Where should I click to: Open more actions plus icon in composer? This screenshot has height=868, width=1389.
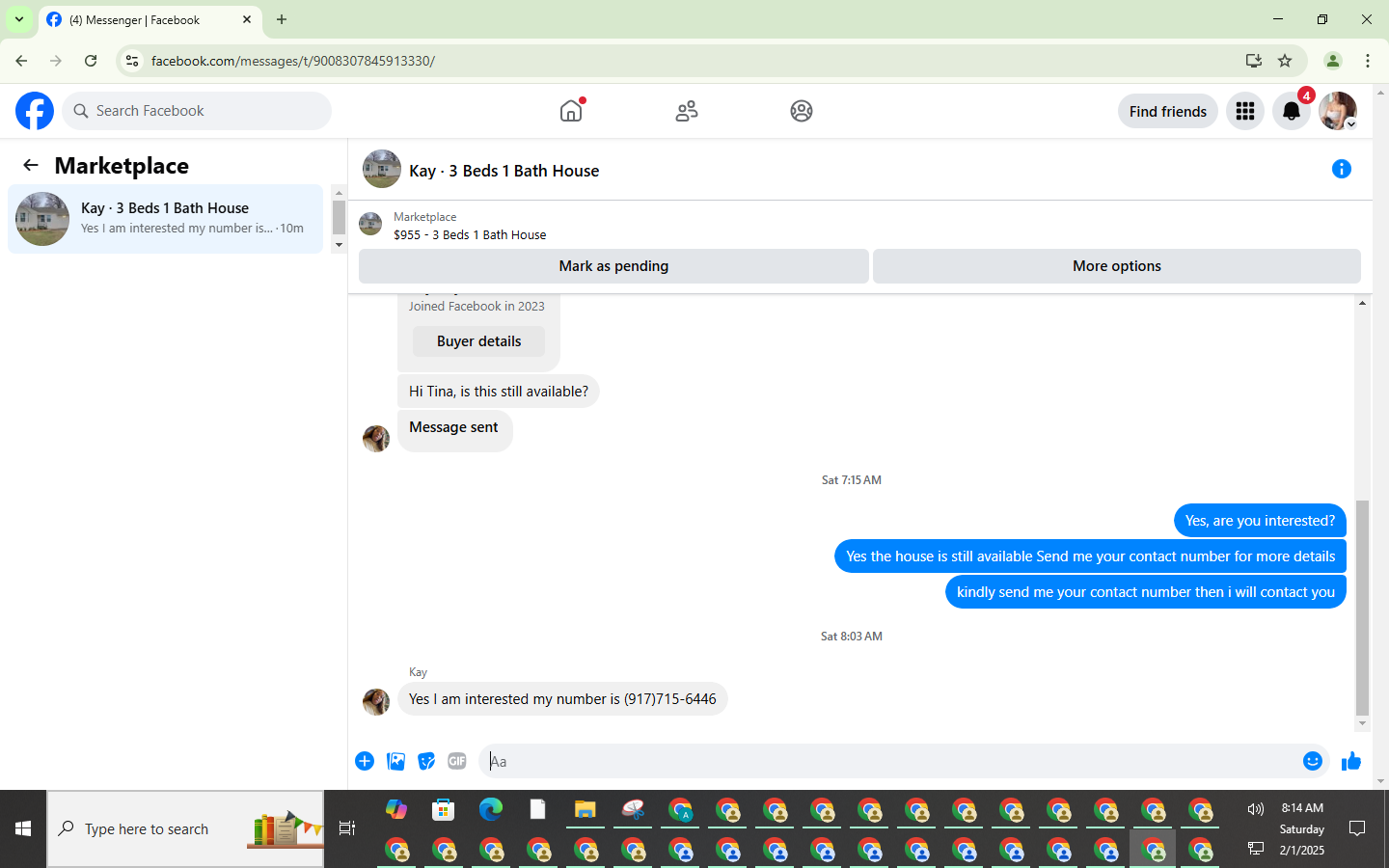pyautogui.click(x=365, y=761)
